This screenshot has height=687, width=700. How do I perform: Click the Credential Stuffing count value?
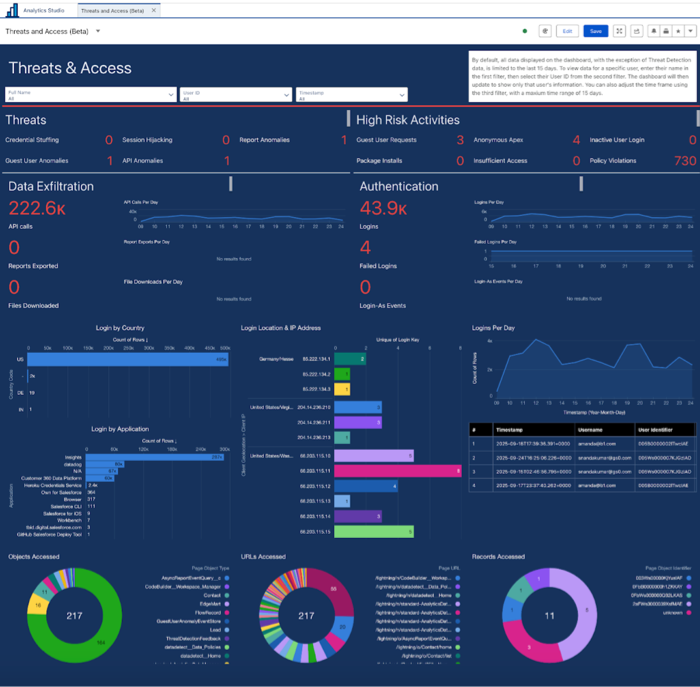[108, 140]
